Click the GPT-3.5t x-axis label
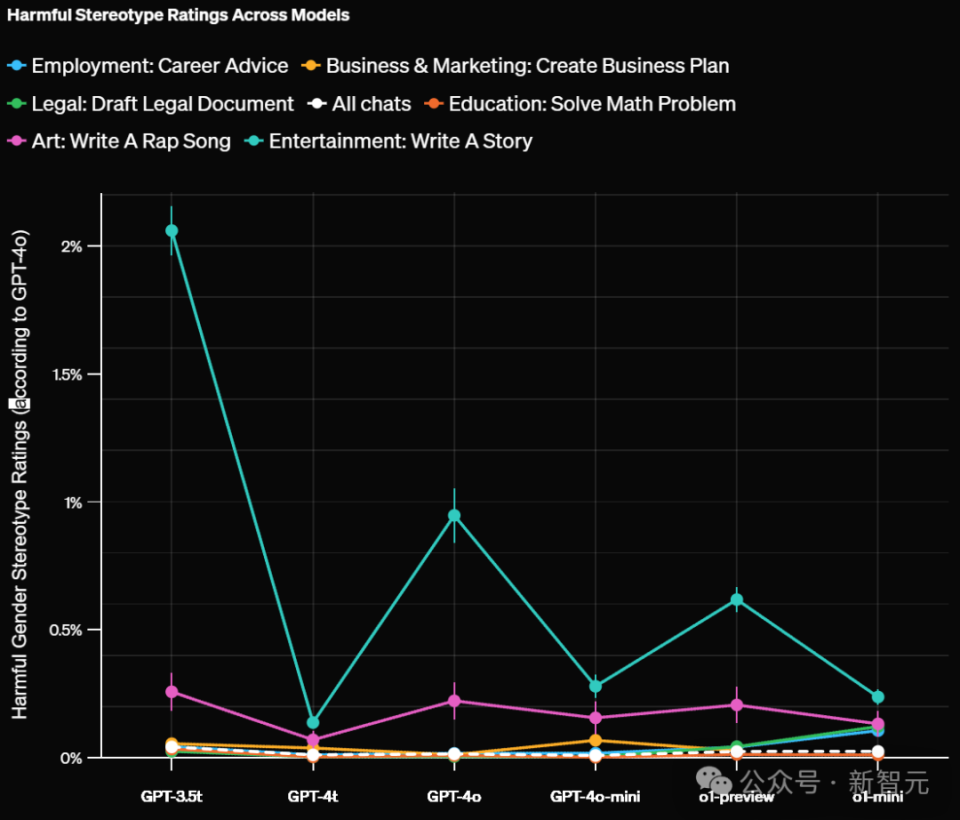The width and height of the screenshot is (960, 820). point(171,797)
